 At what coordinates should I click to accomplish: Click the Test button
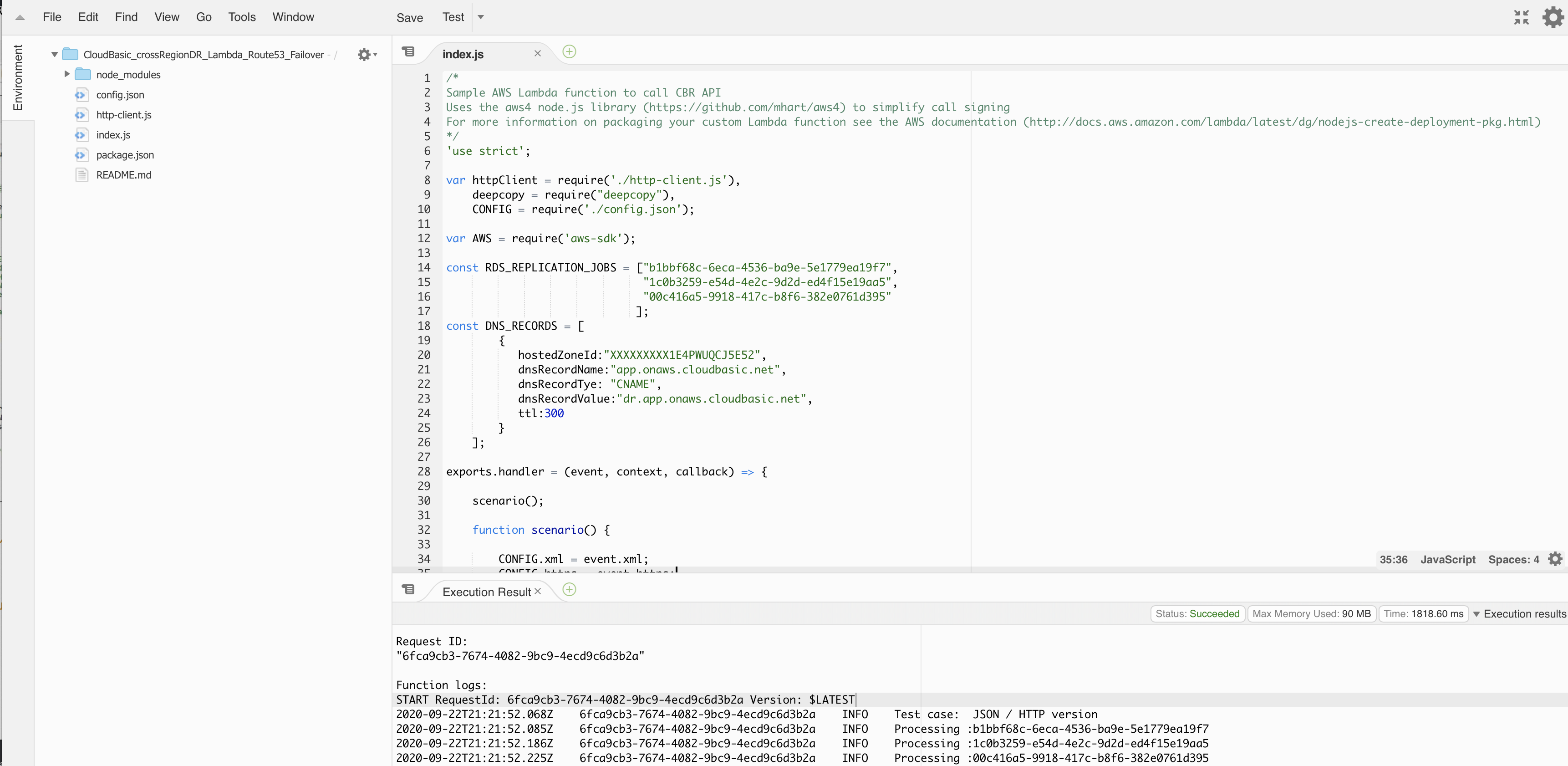point(453,17)
